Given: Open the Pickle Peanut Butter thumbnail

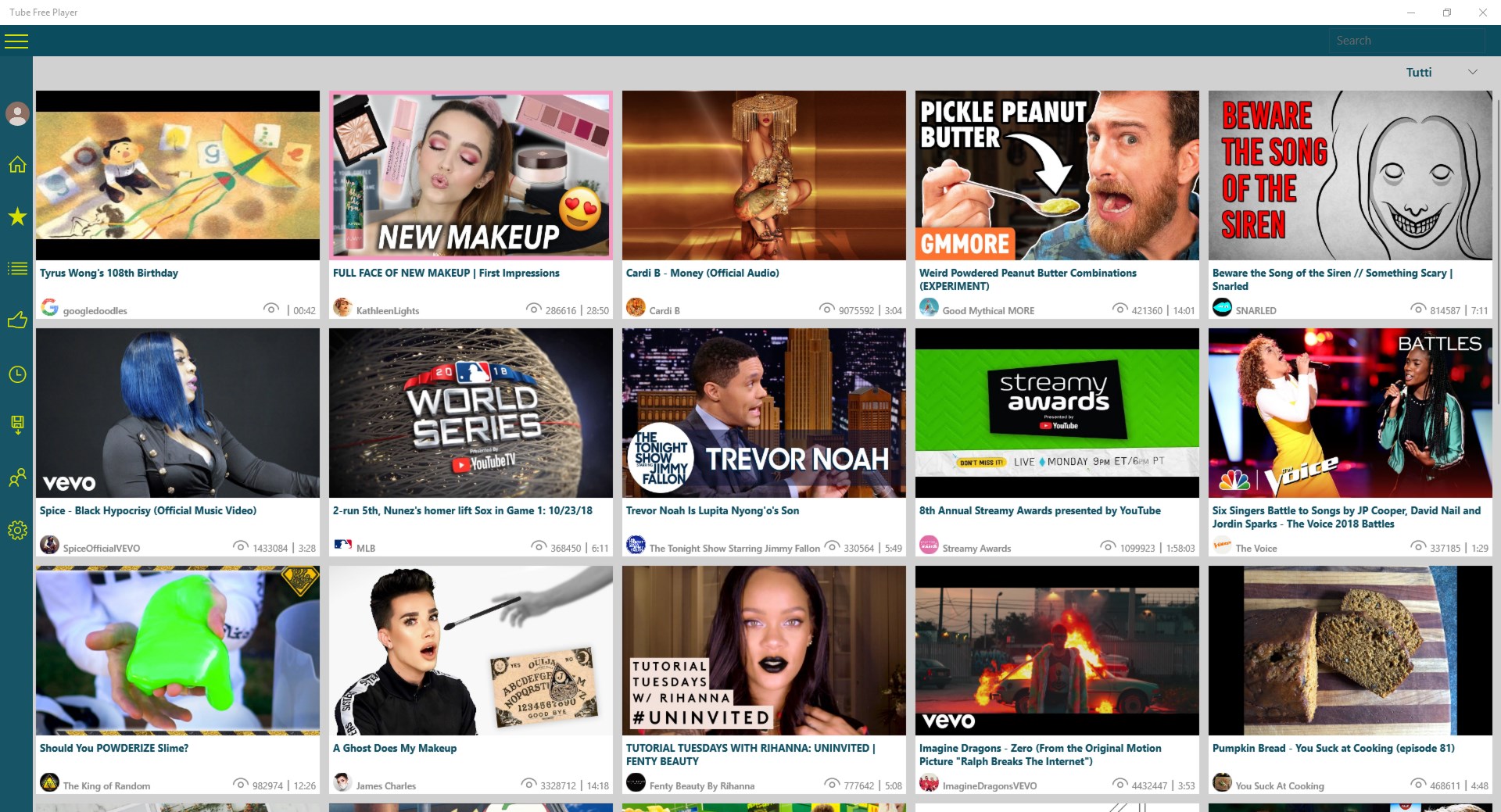Looking at the screenshot, I should pos(1057,175).
